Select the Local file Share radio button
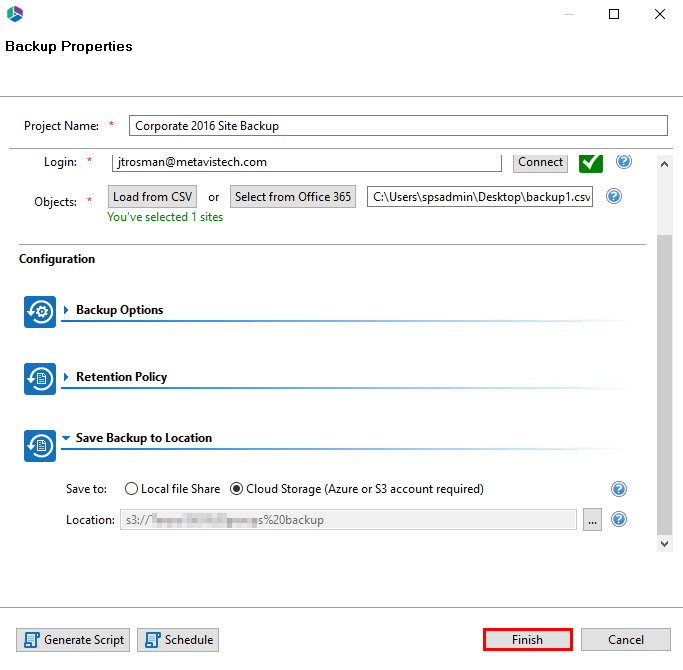This screenshot has width=683, height=670. 132,489
